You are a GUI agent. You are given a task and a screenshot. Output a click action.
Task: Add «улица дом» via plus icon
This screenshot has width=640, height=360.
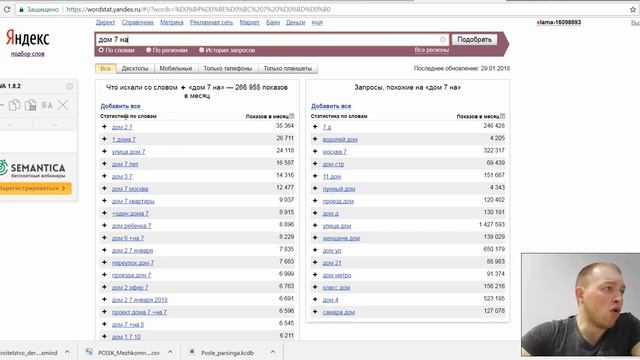[315, 225]
